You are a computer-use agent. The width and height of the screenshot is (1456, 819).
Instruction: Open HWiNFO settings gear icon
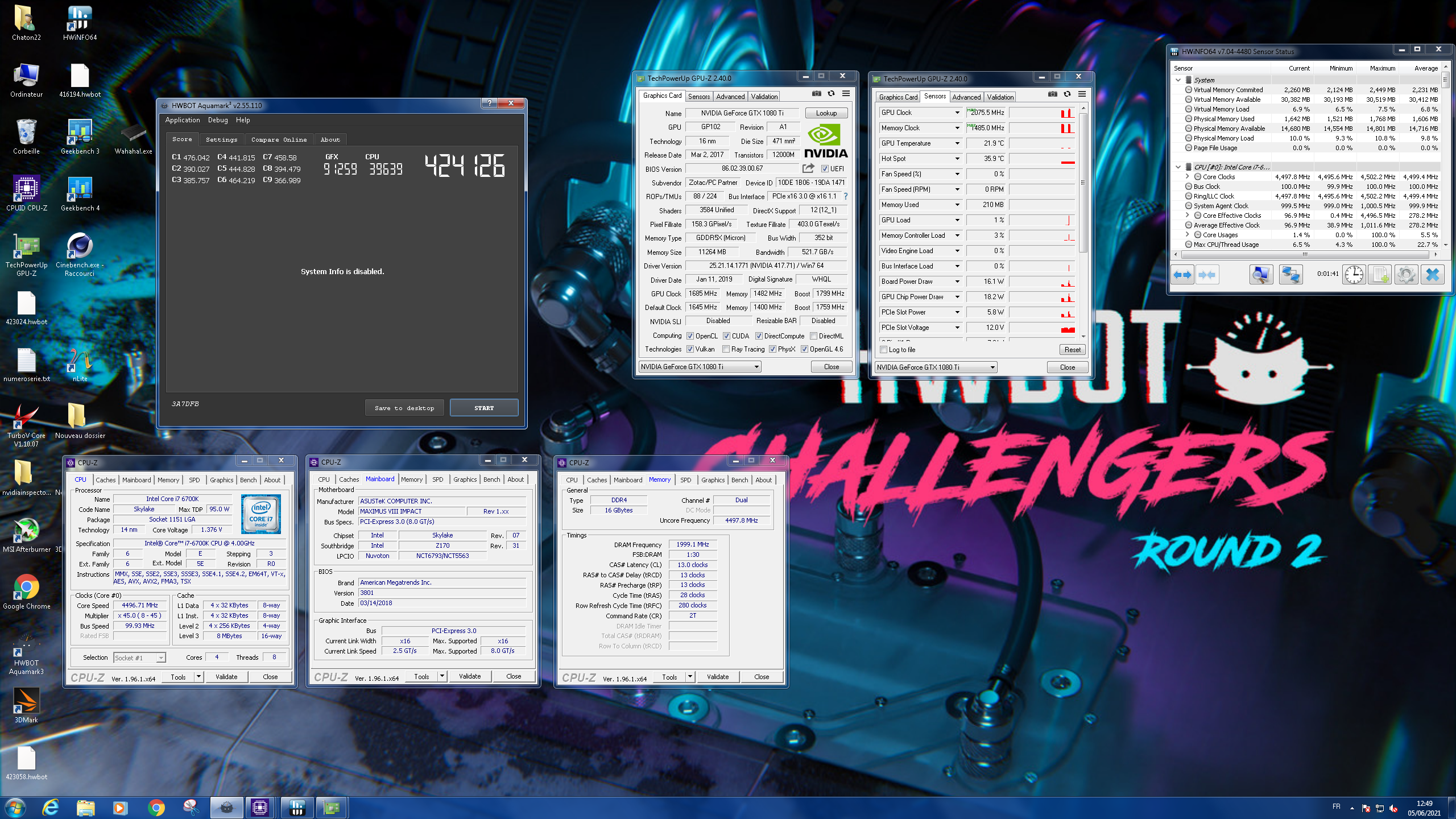coord(1406,275)
